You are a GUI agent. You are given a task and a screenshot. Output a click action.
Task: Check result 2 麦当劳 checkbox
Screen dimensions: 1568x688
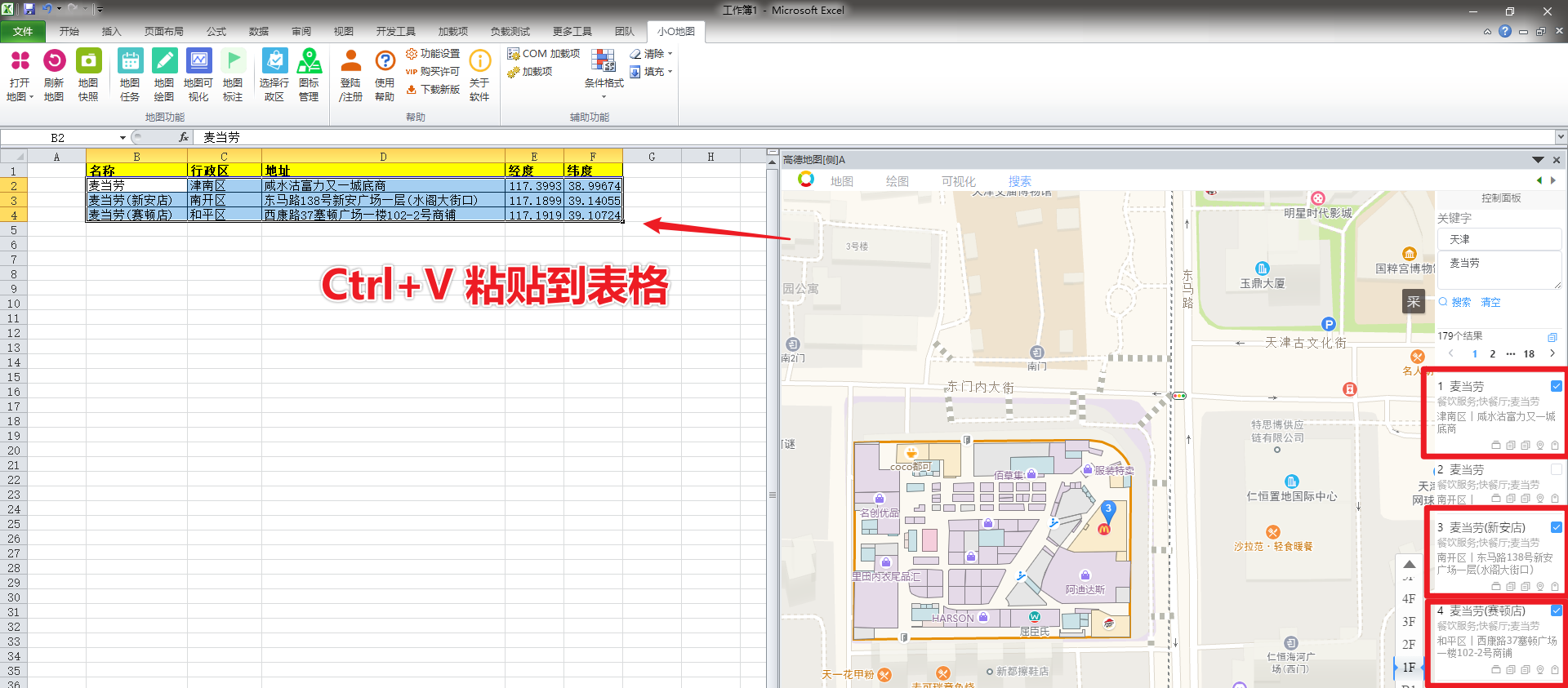pyautogui.click(x=1556, y=469)
